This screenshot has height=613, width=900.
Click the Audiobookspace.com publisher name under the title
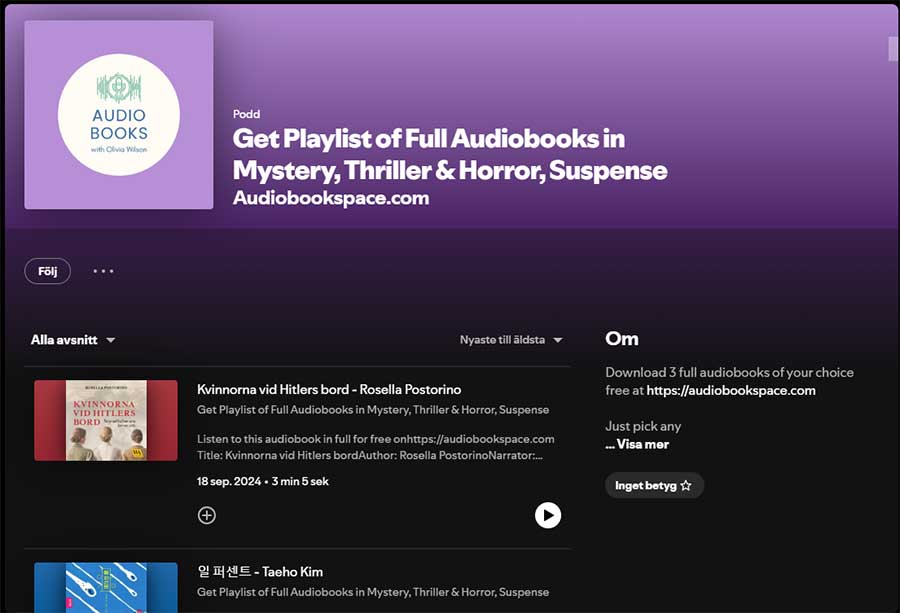click(331, 198)
